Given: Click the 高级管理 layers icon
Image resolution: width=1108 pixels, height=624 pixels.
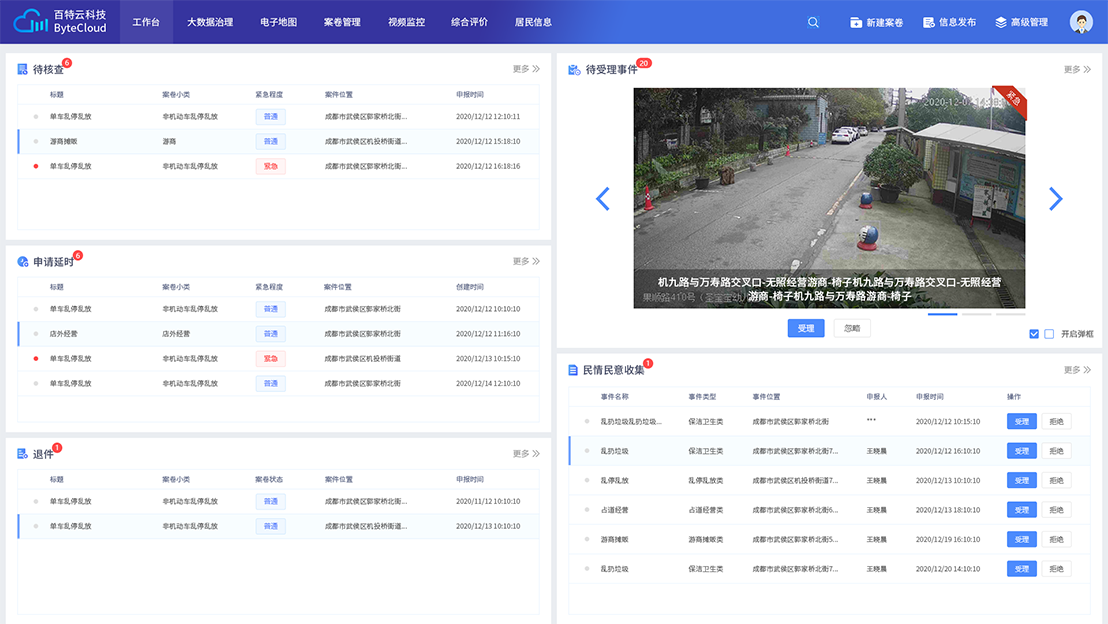Looking at the screenshot, I should pos(1001,22).
